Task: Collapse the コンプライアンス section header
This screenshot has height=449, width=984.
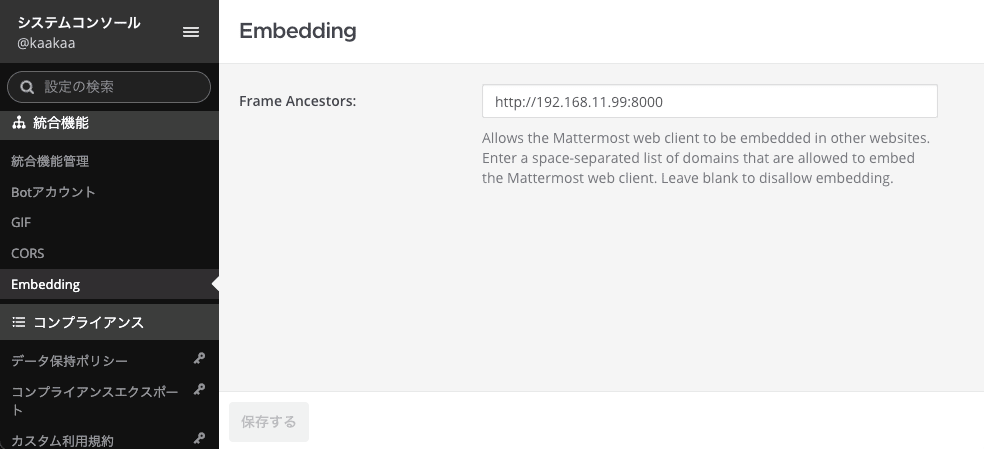Action: (109, 322)
